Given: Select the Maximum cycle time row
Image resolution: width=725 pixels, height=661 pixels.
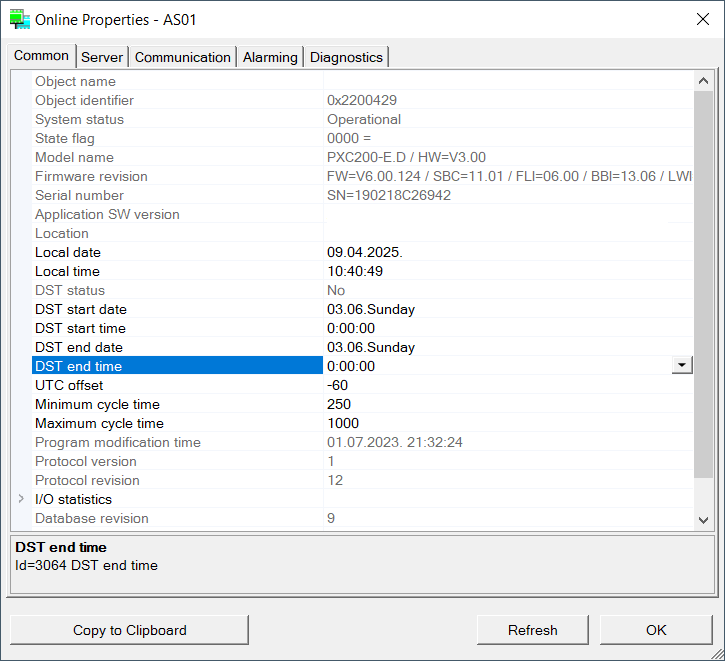Looking at the screenshot, I should (362, 423).
